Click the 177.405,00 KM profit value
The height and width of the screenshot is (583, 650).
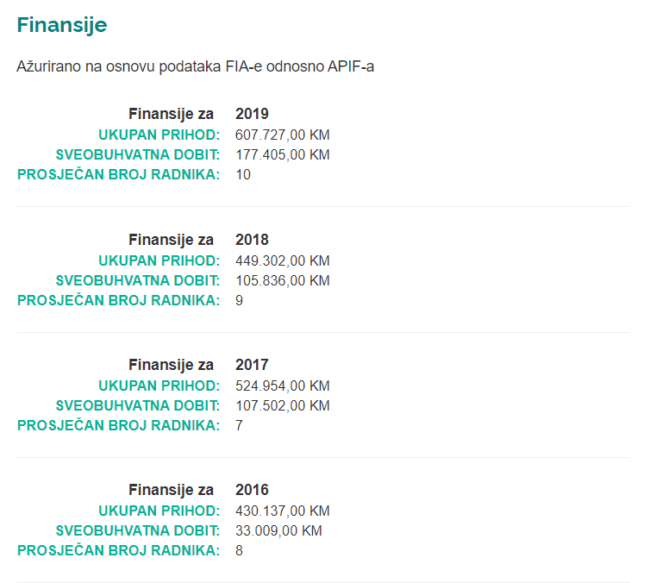coord(282,154)
